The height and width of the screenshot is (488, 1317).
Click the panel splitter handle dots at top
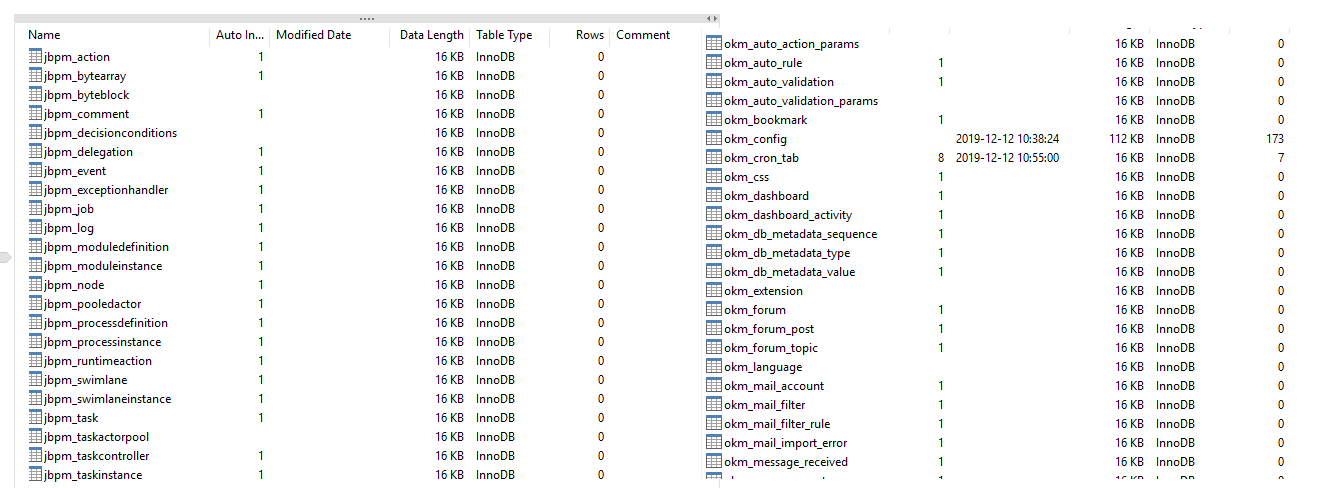click(x=367, y=18)
